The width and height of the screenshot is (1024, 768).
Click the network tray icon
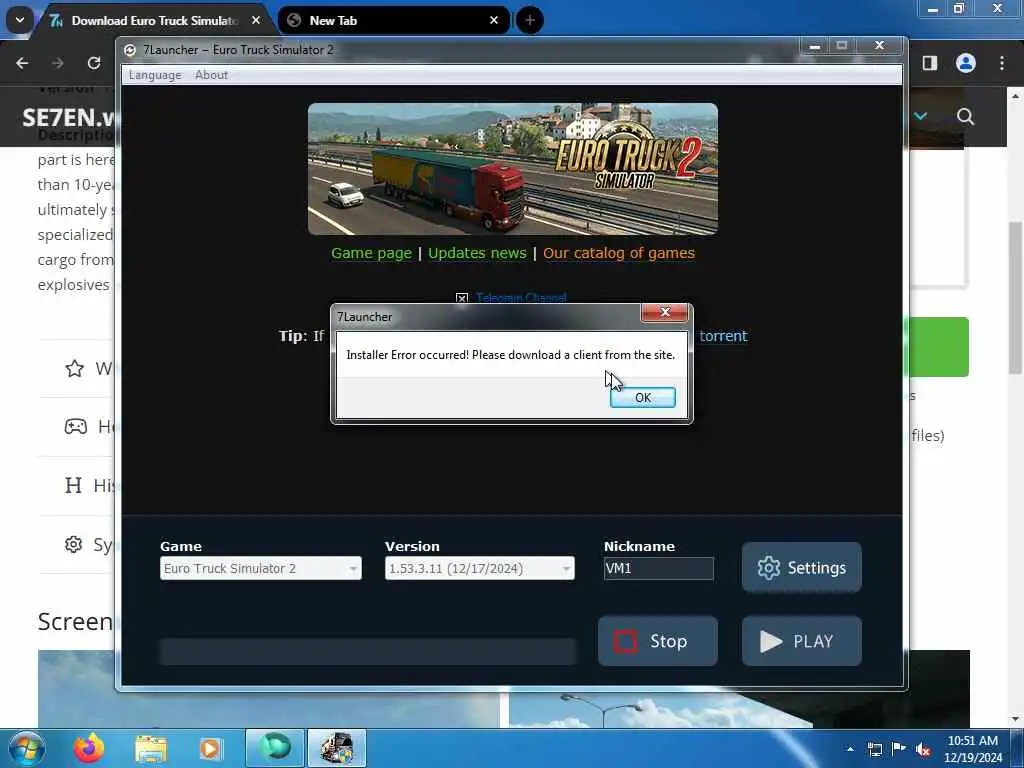[x=874, y=749]
